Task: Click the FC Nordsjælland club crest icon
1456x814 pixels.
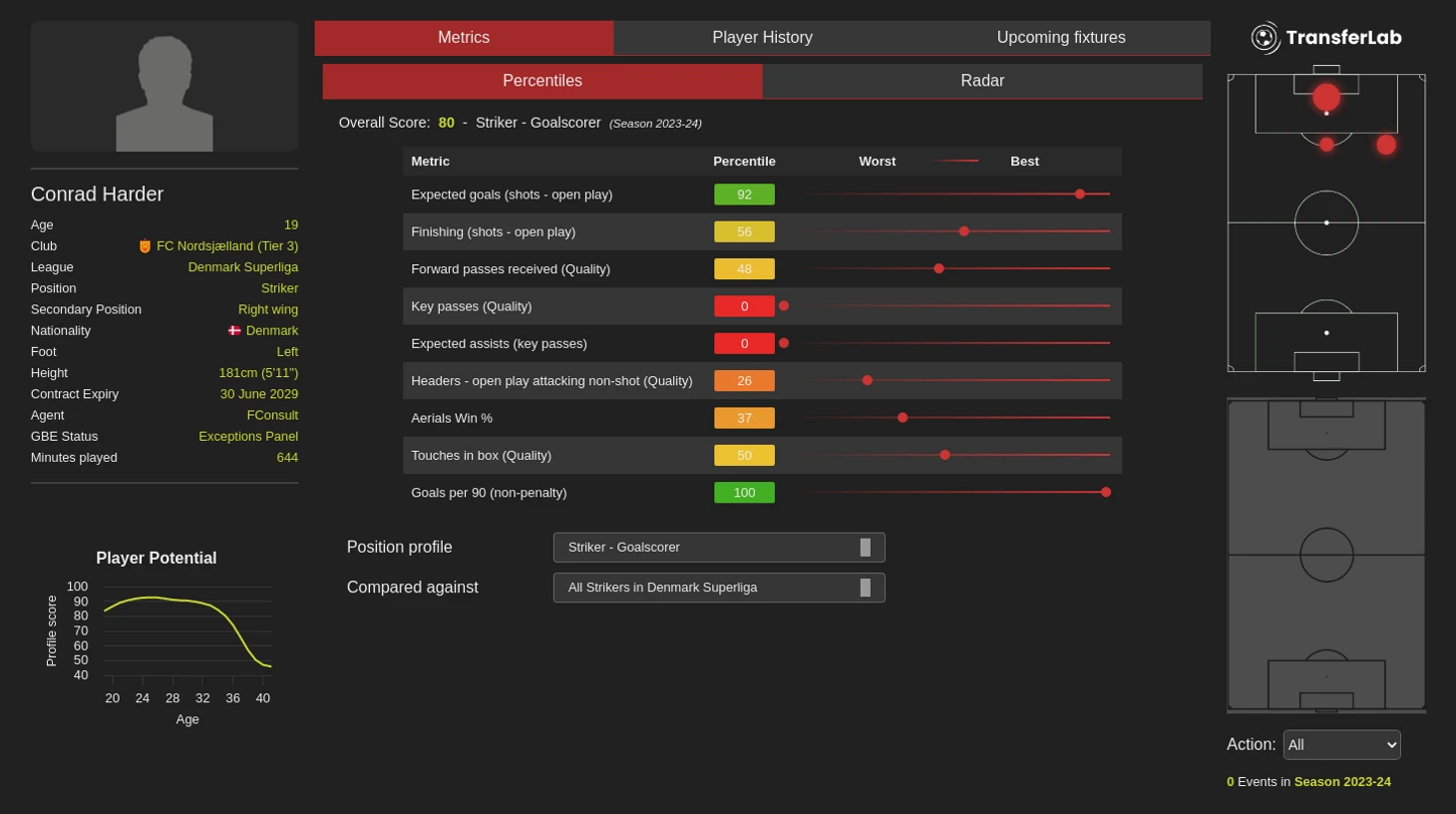Action: [145, 246]
